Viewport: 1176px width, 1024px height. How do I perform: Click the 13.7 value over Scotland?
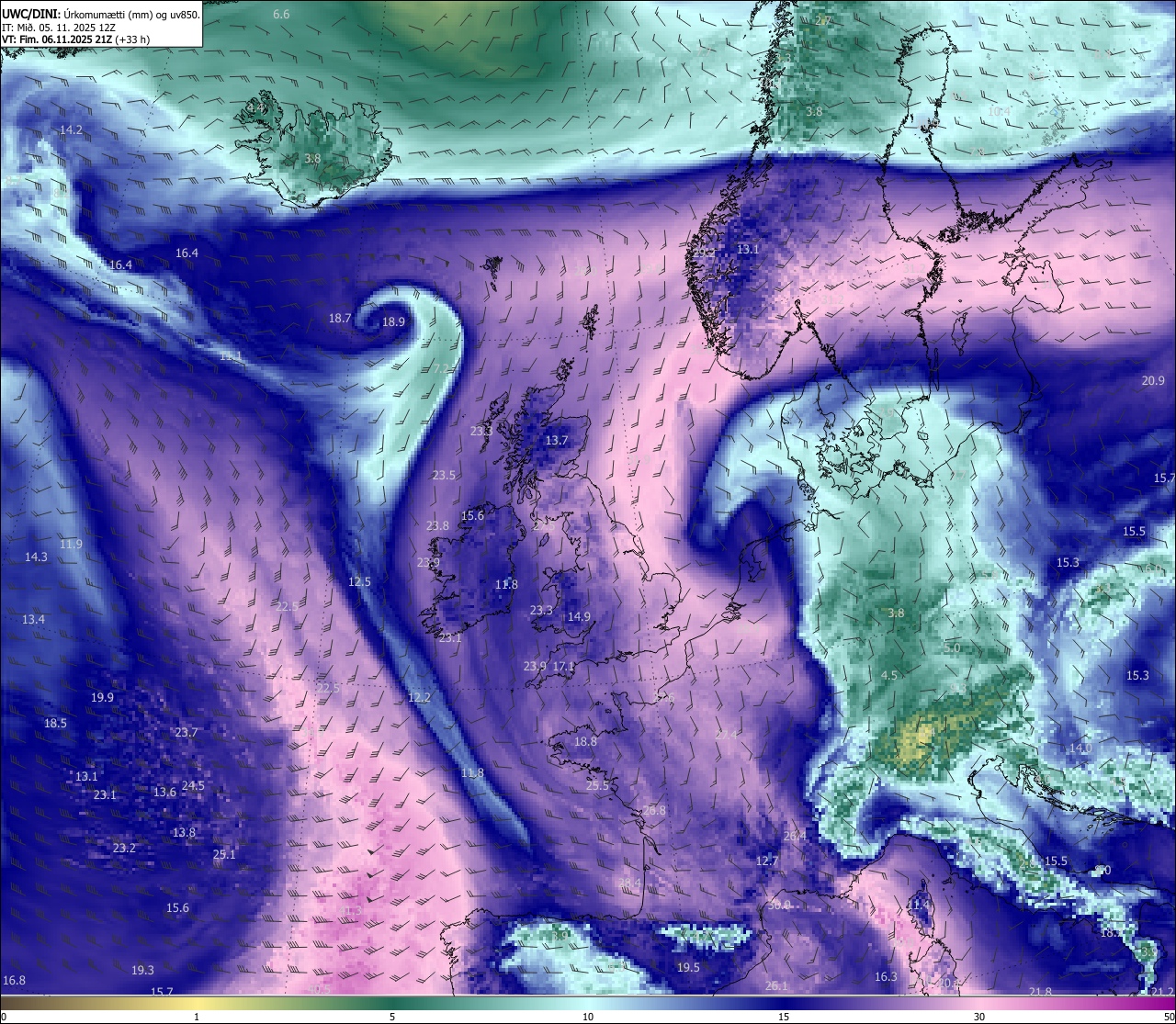(557, 441)
